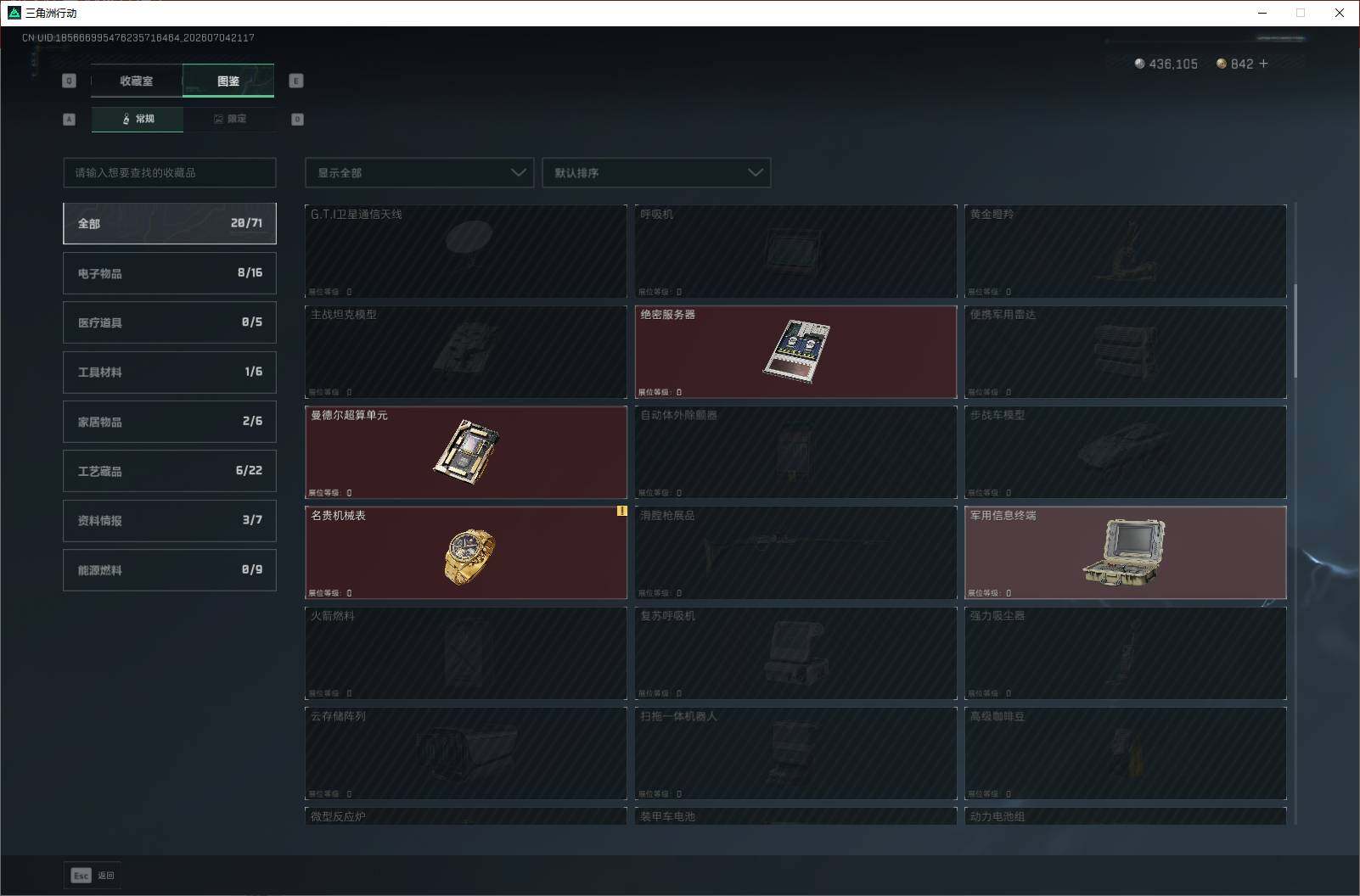Open the locked 火箭燃料 card
The image size is (1360, 896).
466,653
